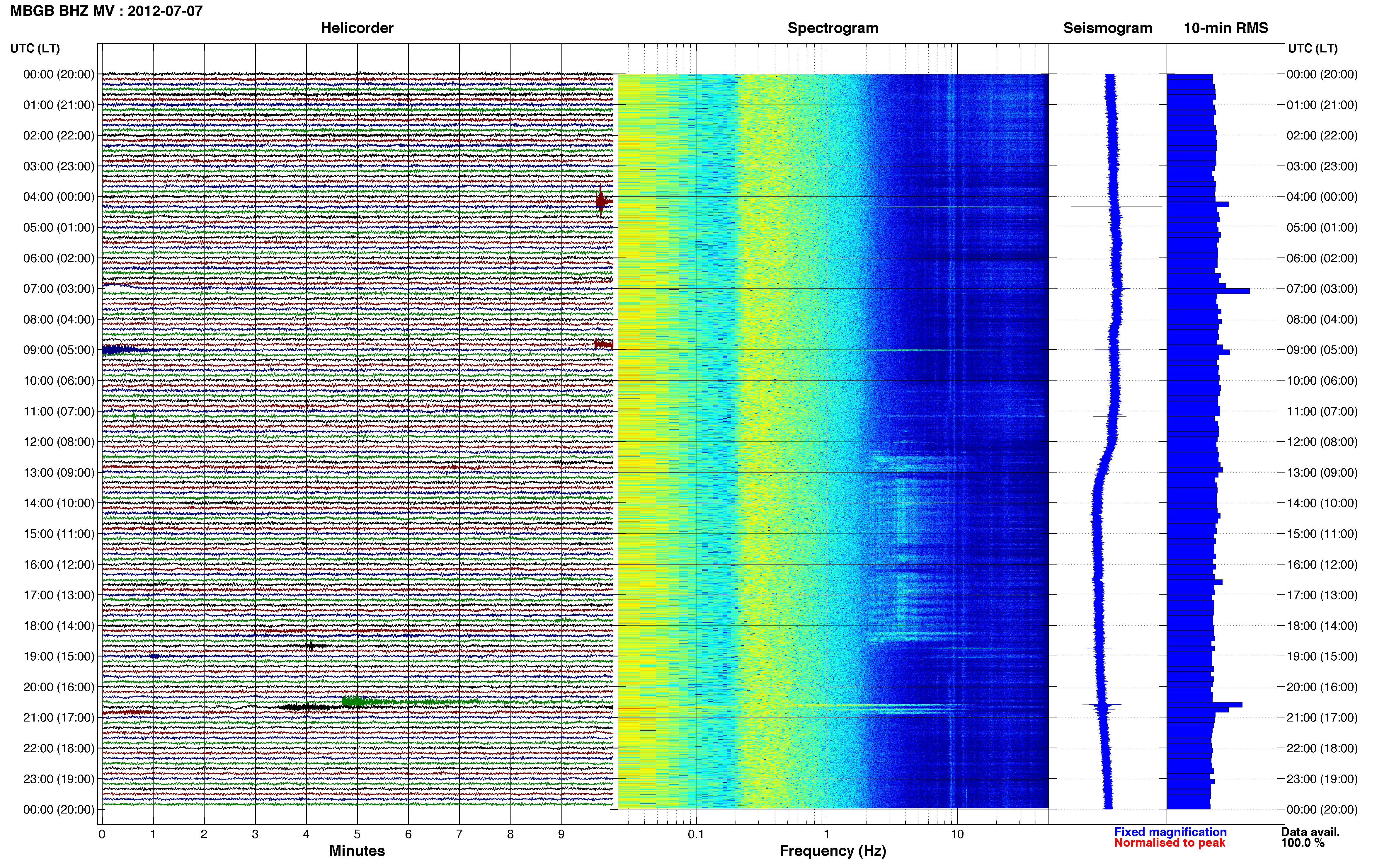The width and height of the screenshot is (1389, 868).
Task: Click right time label '23:00 (19:00)'
Action: [x=1322, y=779]
